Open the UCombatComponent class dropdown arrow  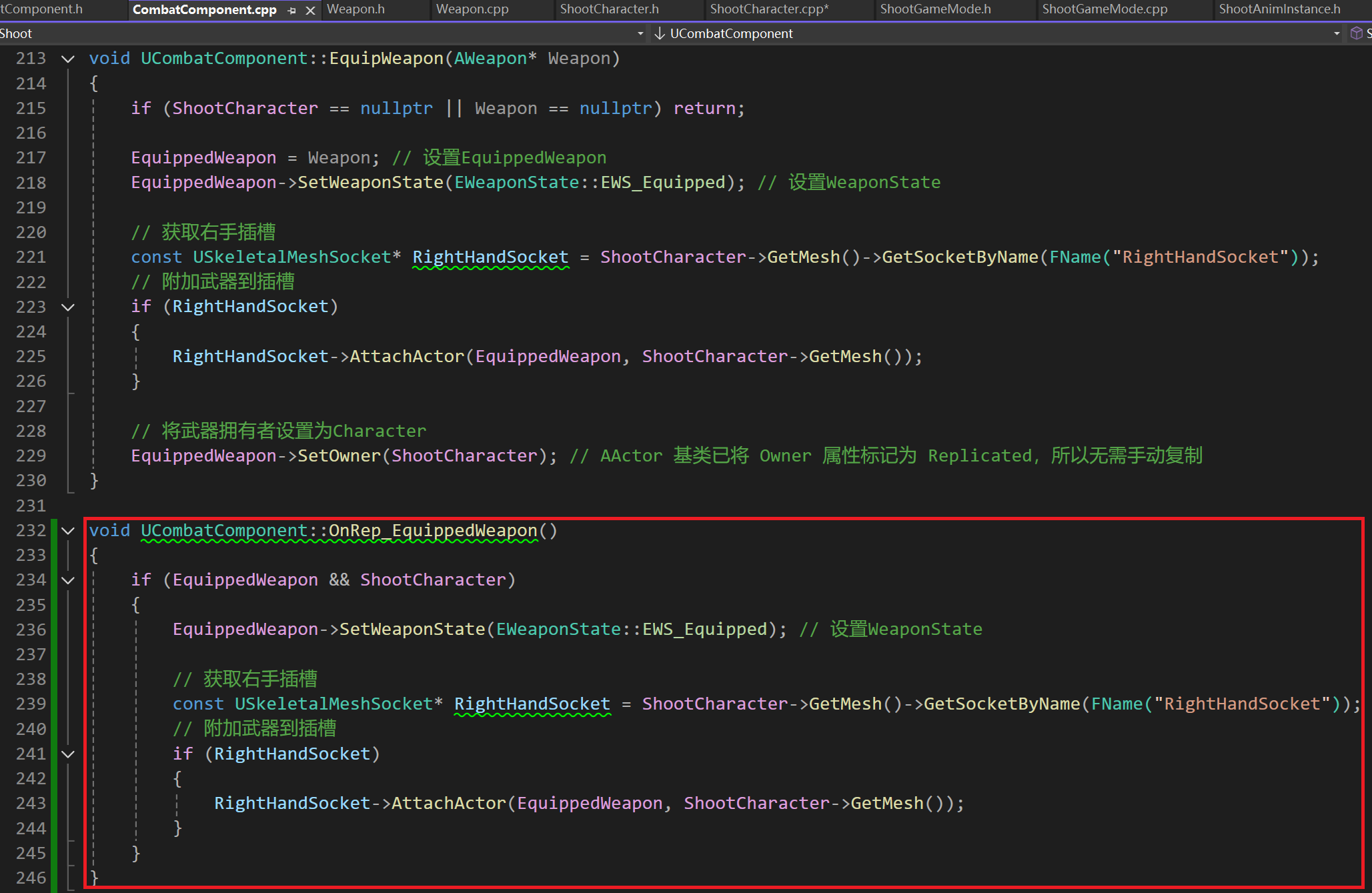tap(1337, 33)
